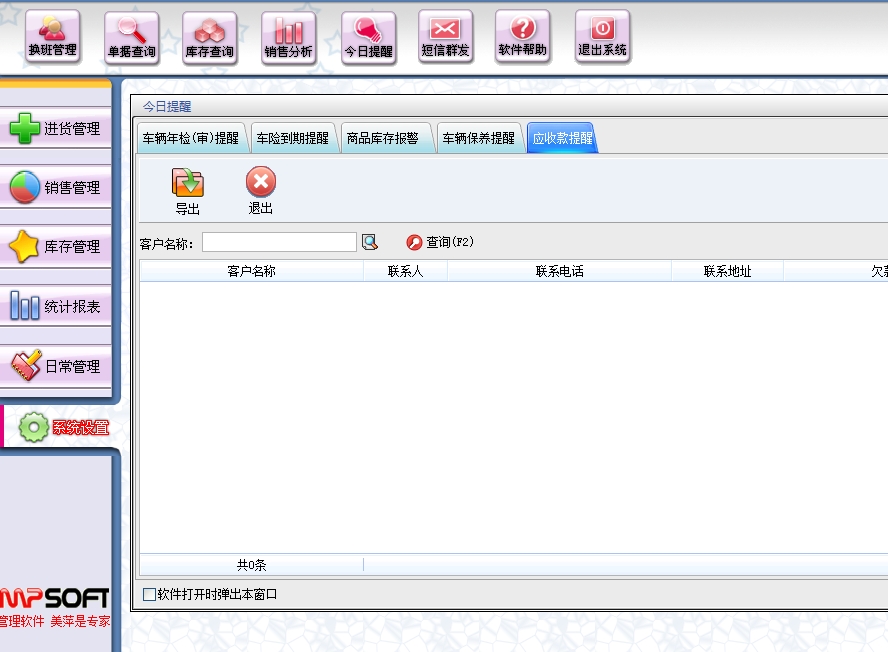Image resolution: width=888 pixels, height=652 pixels.
Task: Open the 换班管理 shift change toolbar icon
Action: 52,37
